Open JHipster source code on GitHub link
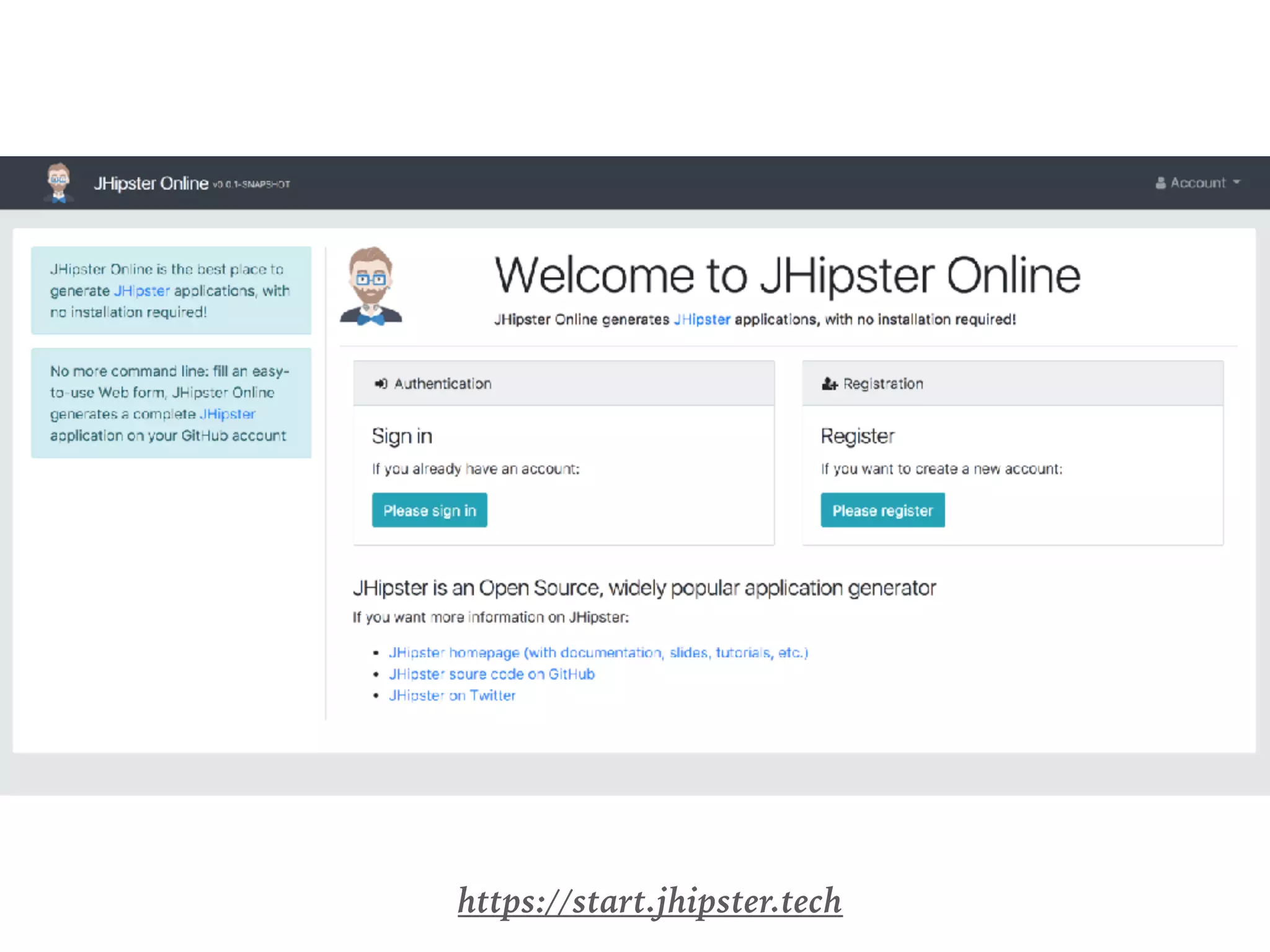Screen dimensions: 1270x952 (492, 674)
